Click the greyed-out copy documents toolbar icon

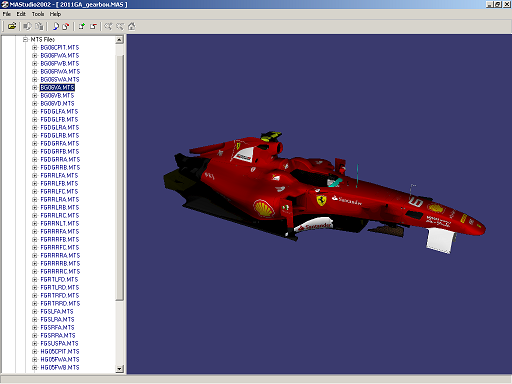[39, 26]
